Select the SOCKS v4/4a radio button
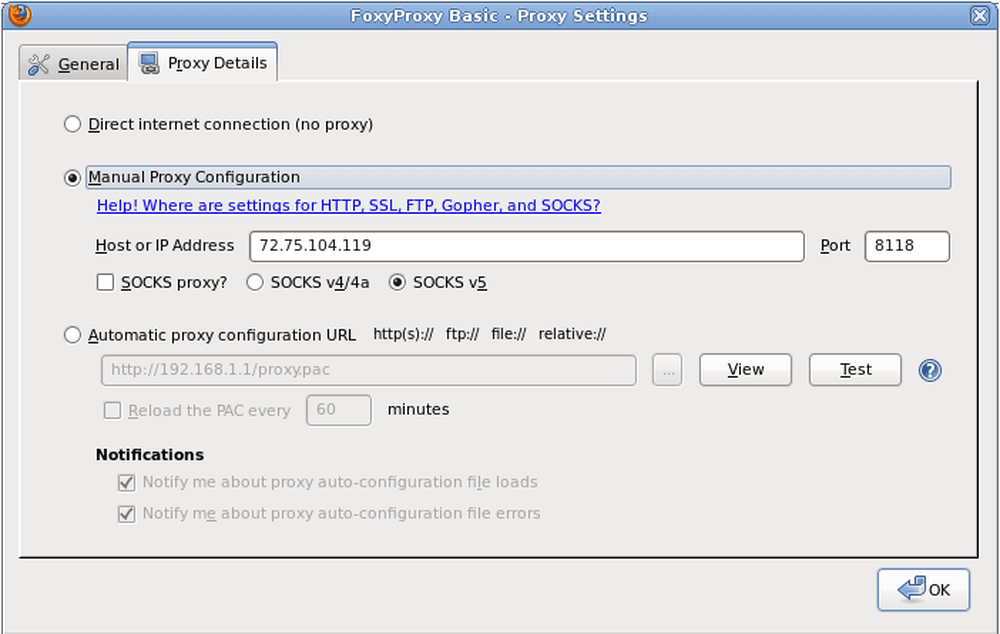 255,282
